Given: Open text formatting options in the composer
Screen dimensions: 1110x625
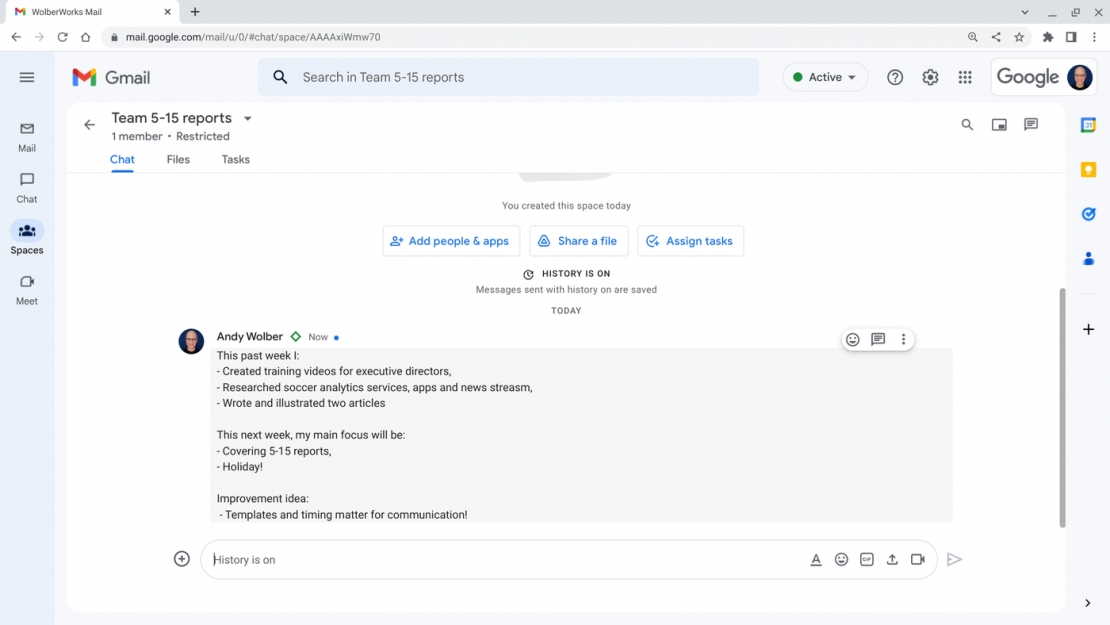Looking at the screenshot, I should (816, 559).
